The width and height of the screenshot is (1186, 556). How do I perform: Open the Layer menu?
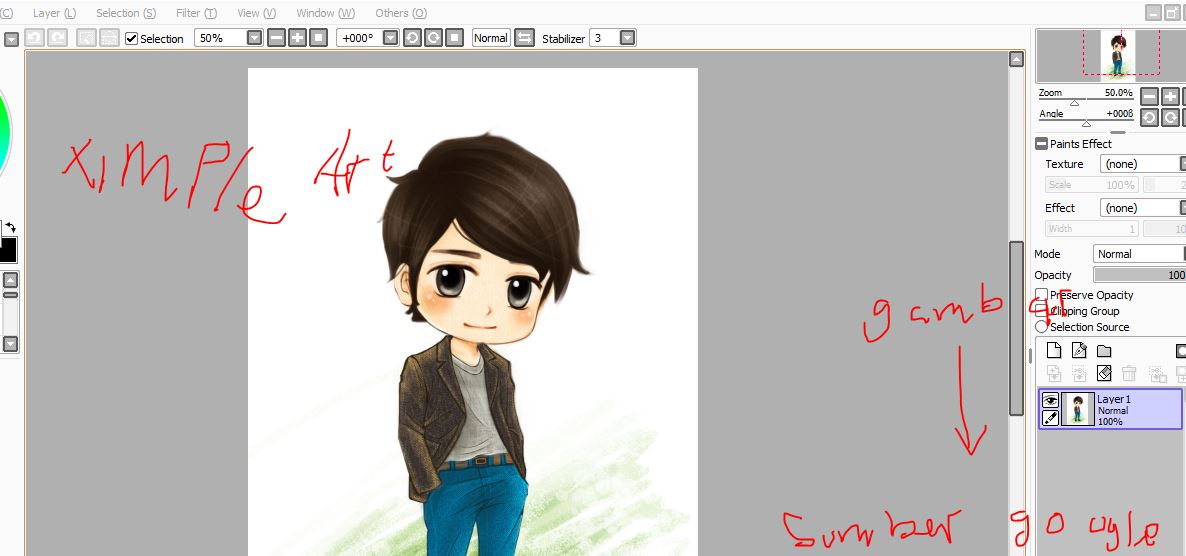tap(54, 13)
